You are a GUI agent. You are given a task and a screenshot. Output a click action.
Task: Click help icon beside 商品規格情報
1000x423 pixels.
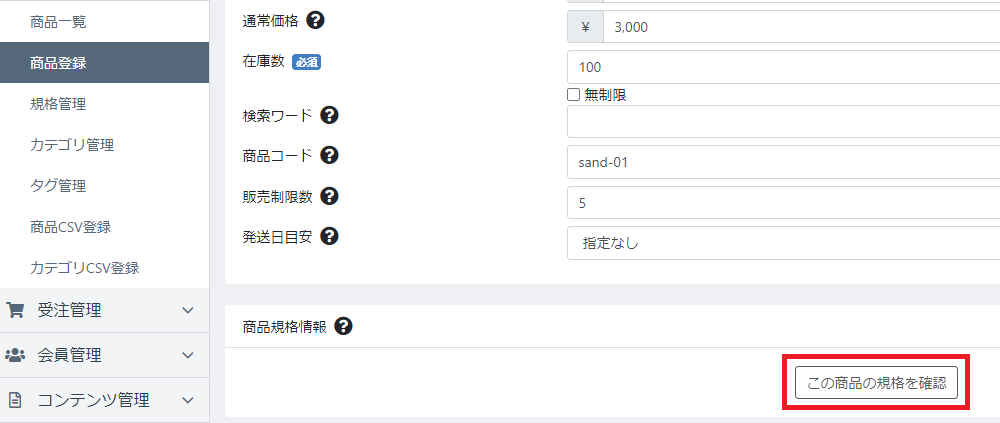343,327
